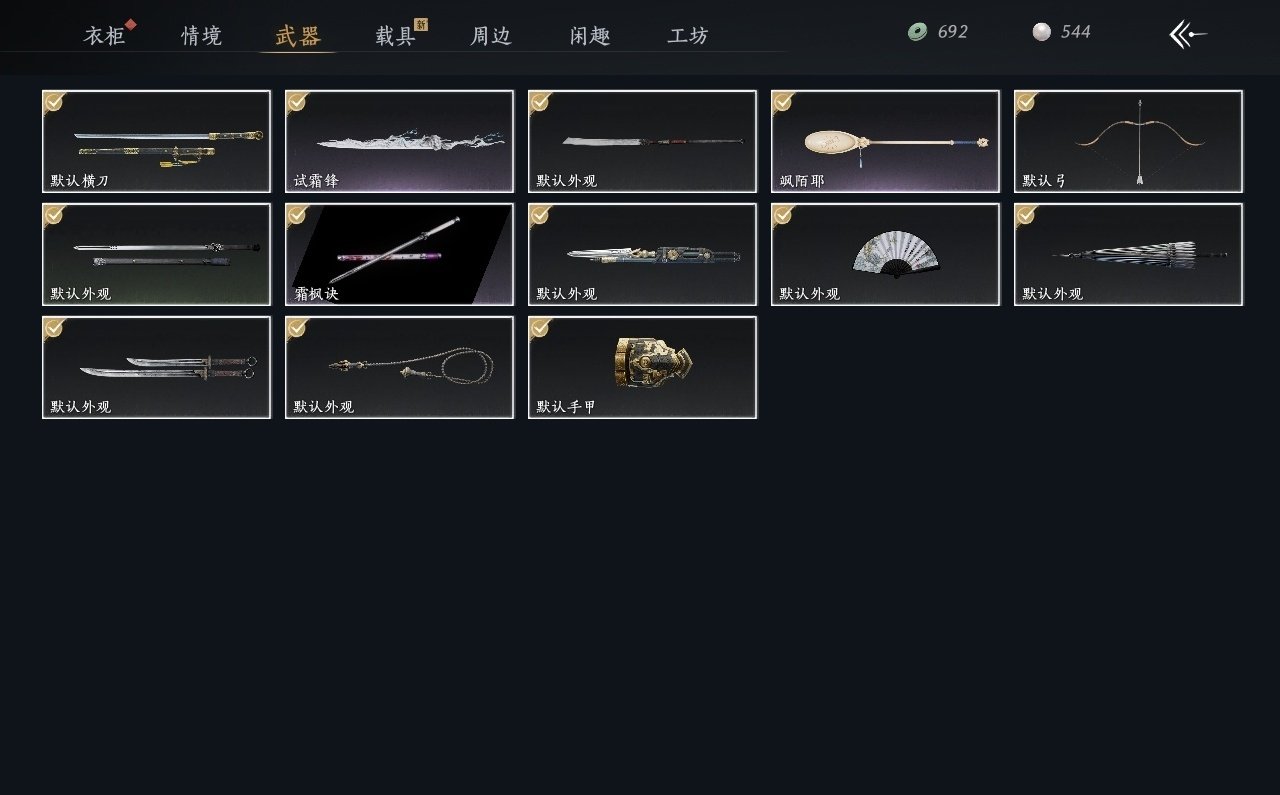Screen dimensions: 1280x795
Task: Open the 载具 mounts tab
Action: pos(395,36)
